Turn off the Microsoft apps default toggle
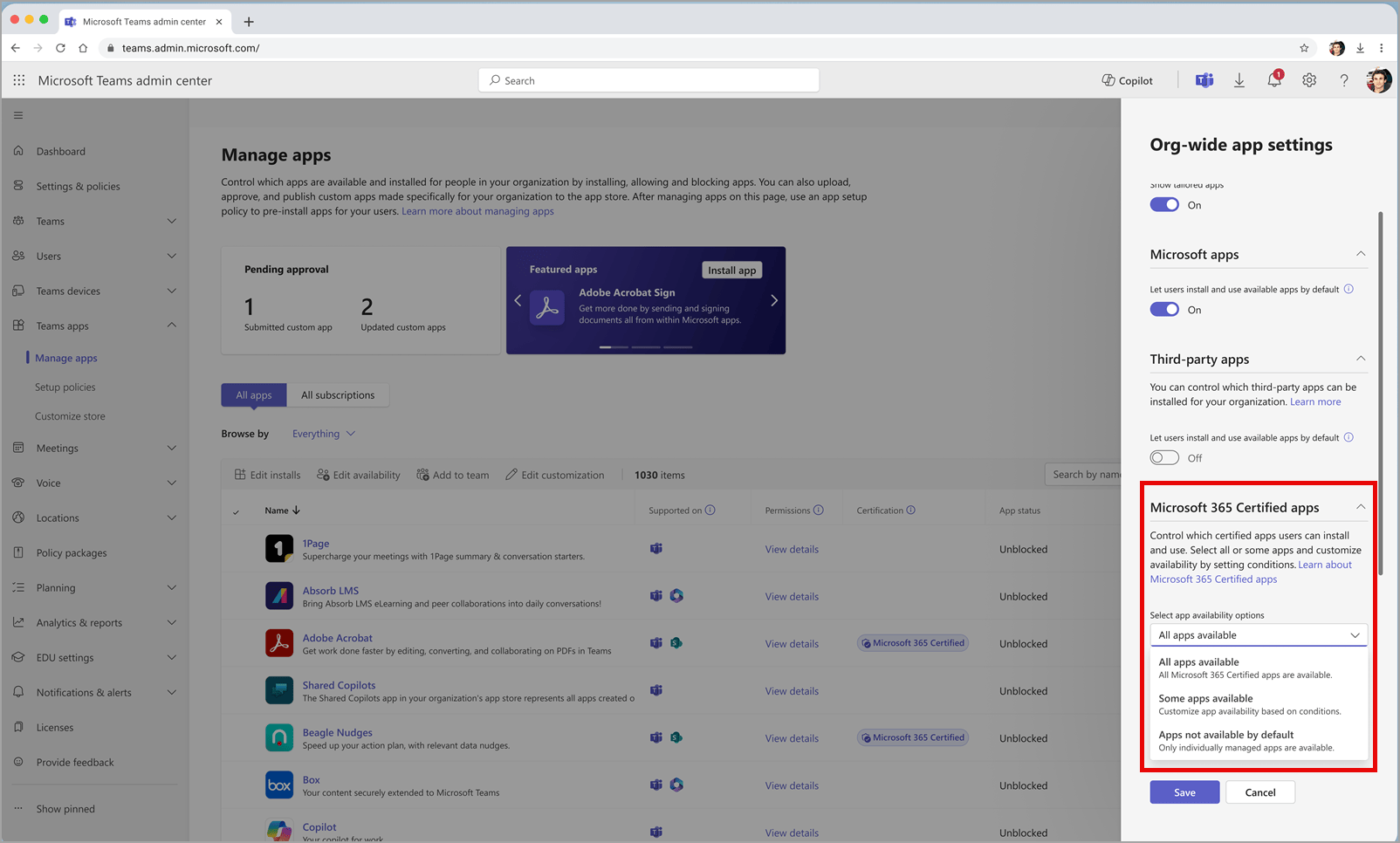 click(x=1164, y=310)
